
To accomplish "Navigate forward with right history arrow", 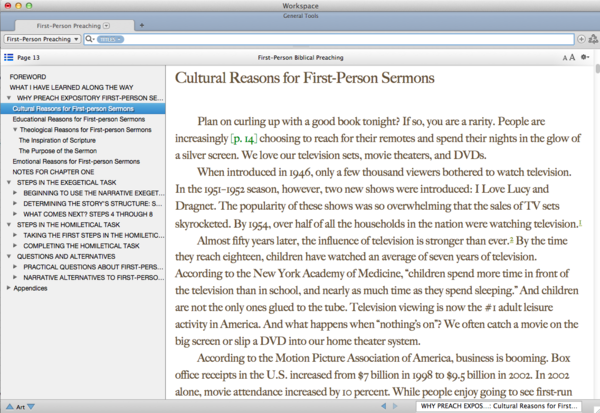I will pyautogui.click(x=395, y=406).
